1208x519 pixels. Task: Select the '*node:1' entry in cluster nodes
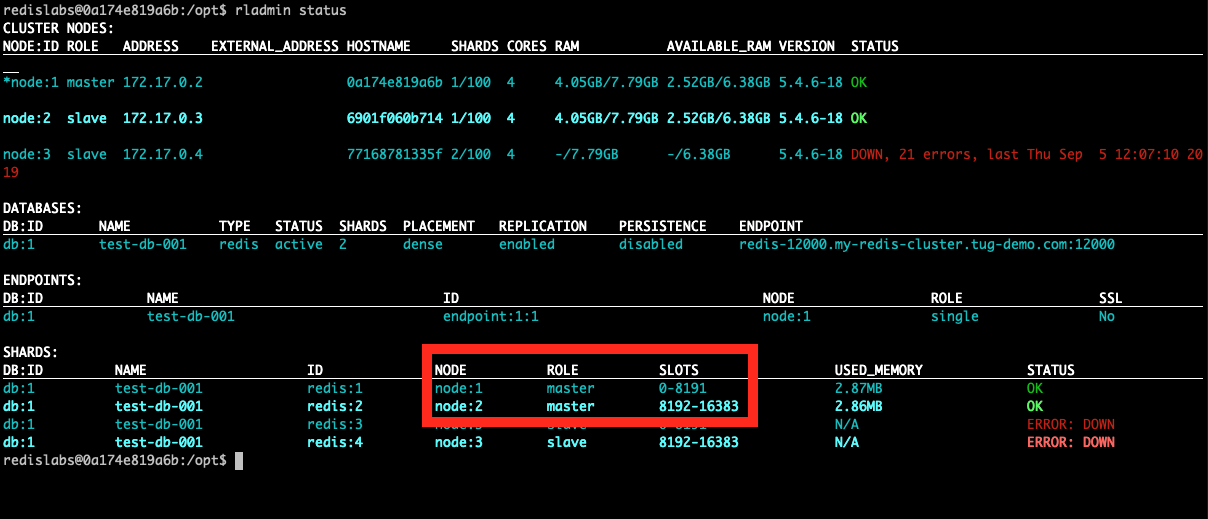coord(31,82)
